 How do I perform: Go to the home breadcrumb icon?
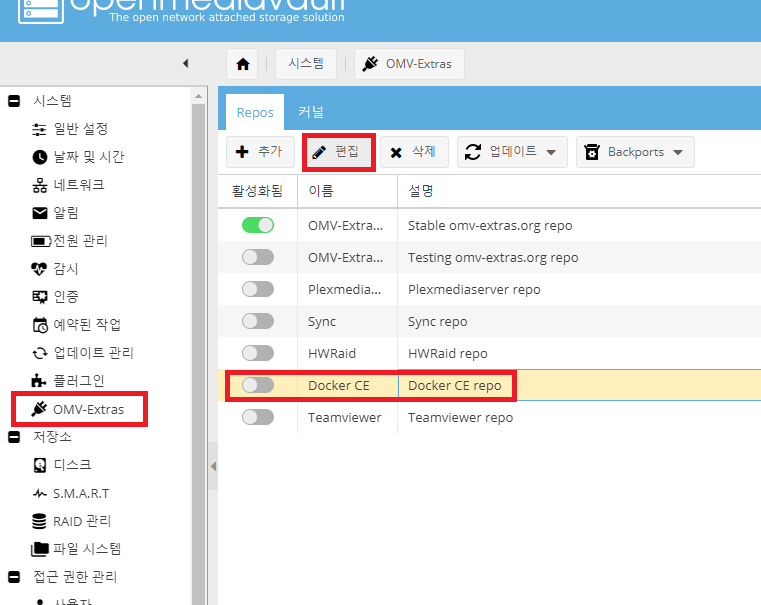pos(243,64)
